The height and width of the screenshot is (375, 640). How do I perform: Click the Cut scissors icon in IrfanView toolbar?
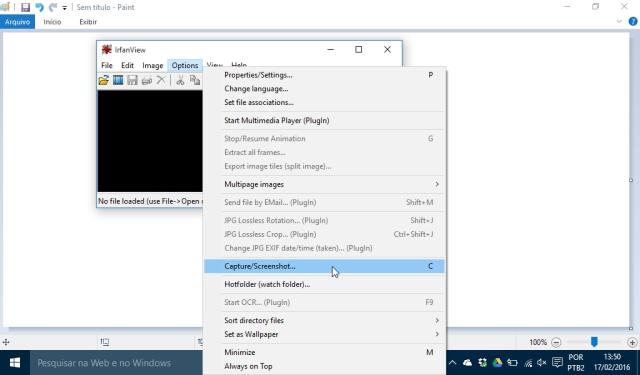point(180,80)
